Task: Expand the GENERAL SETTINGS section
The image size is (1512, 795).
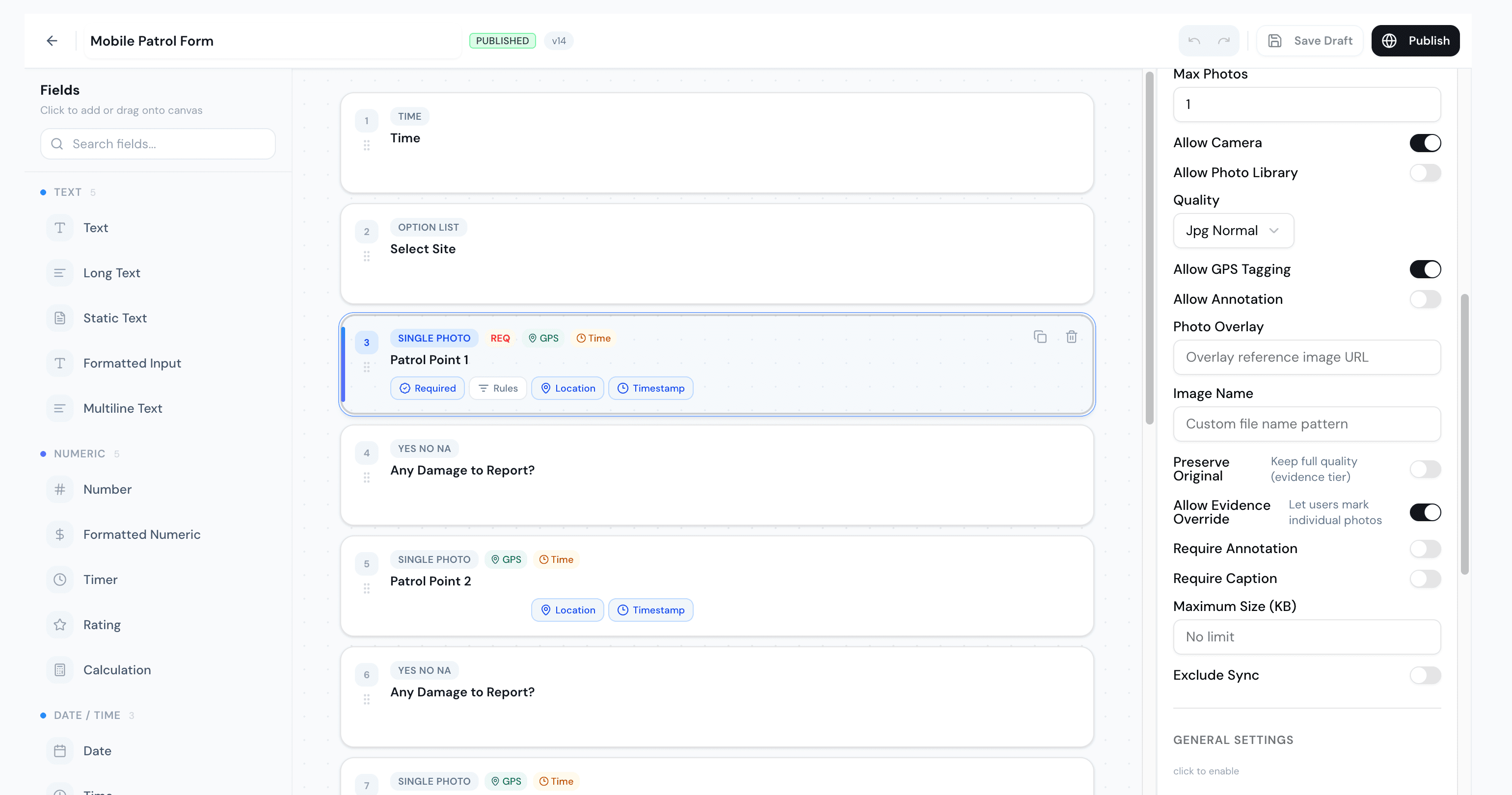Action: click(x=1233, y=740)
